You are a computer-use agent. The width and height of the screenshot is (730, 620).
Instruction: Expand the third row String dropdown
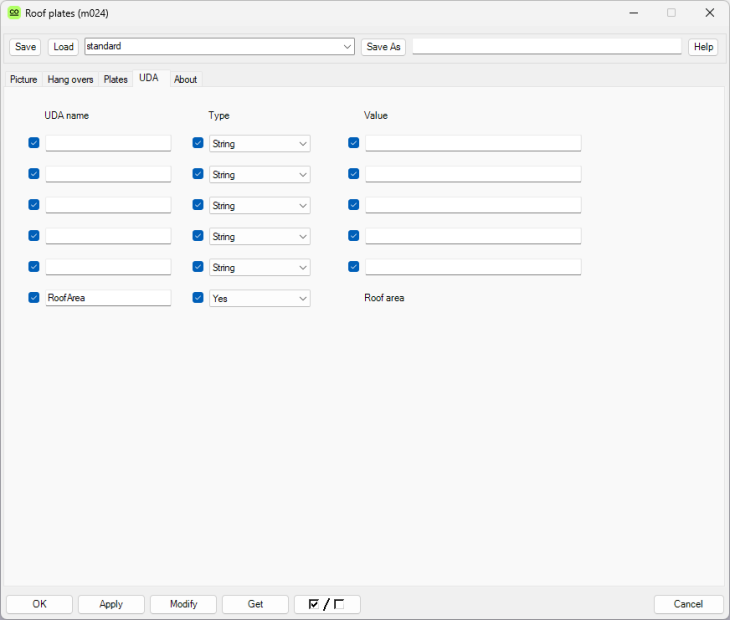click(x=260, y=206)
